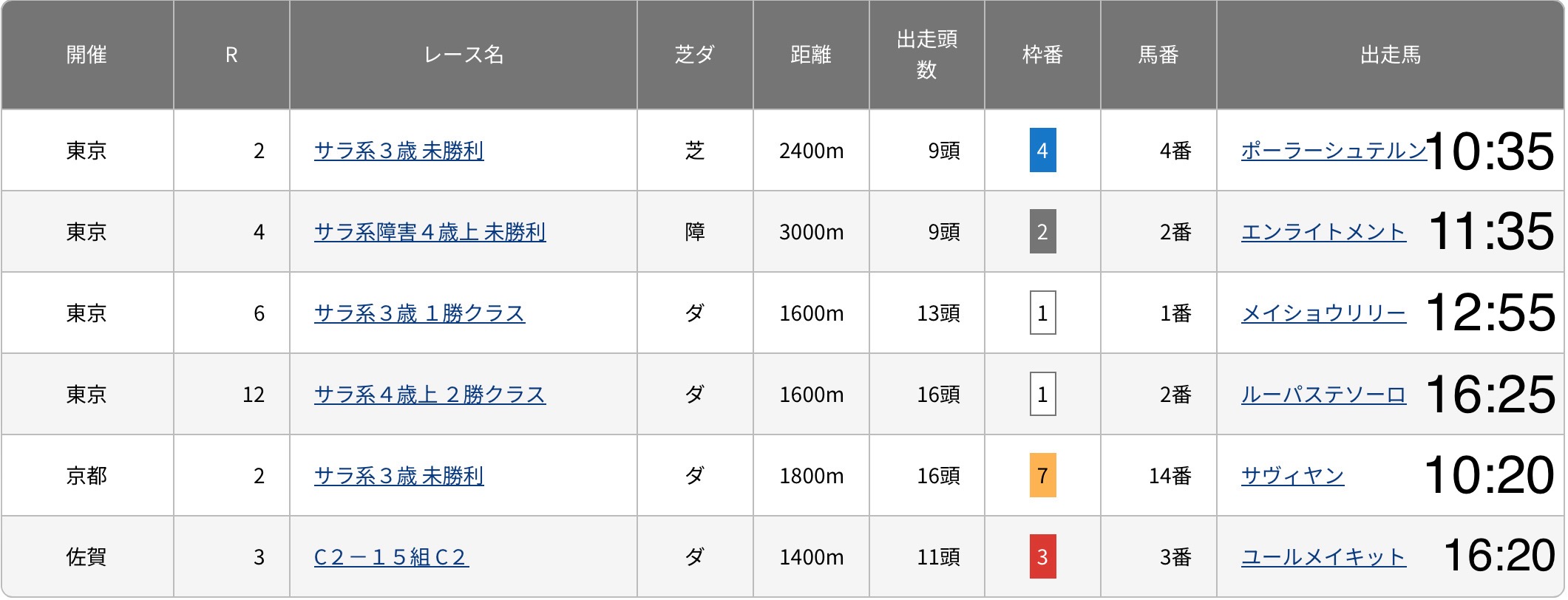Image resolution: width=1568 pixels, height=600 pixels.
Task: Click horse name ユールメイキット
Action: [x=1323, y=557]
